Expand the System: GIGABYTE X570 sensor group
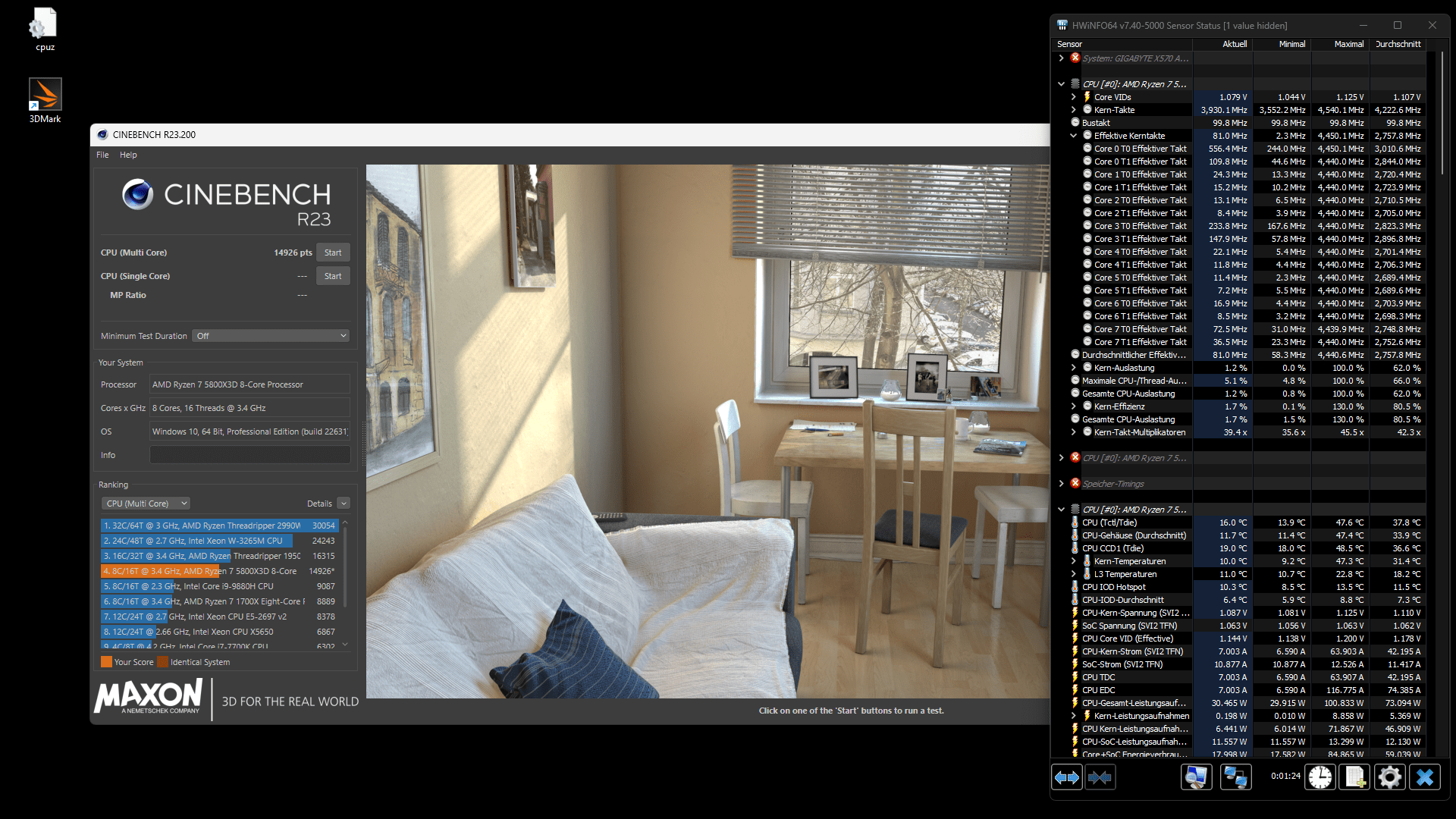The height and width of the screenshot is (819, 1456). point(1061,58)
